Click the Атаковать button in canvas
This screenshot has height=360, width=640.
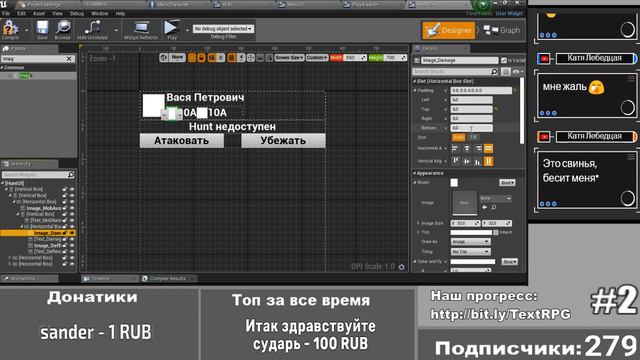pyautogui.click(x=182, y=141)
